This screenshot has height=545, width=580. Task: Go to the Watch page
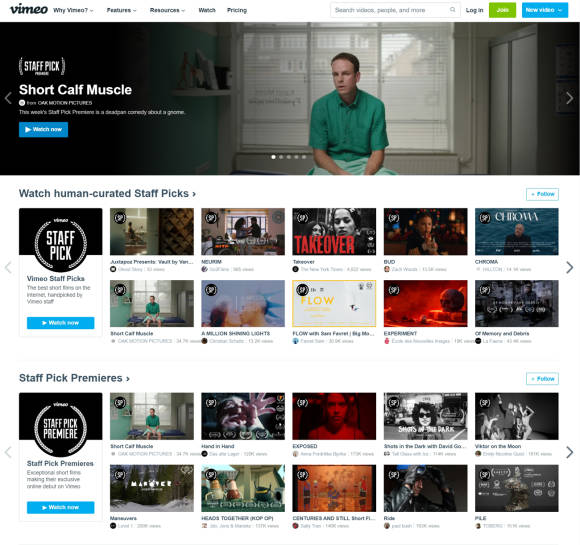coord(207,10)
